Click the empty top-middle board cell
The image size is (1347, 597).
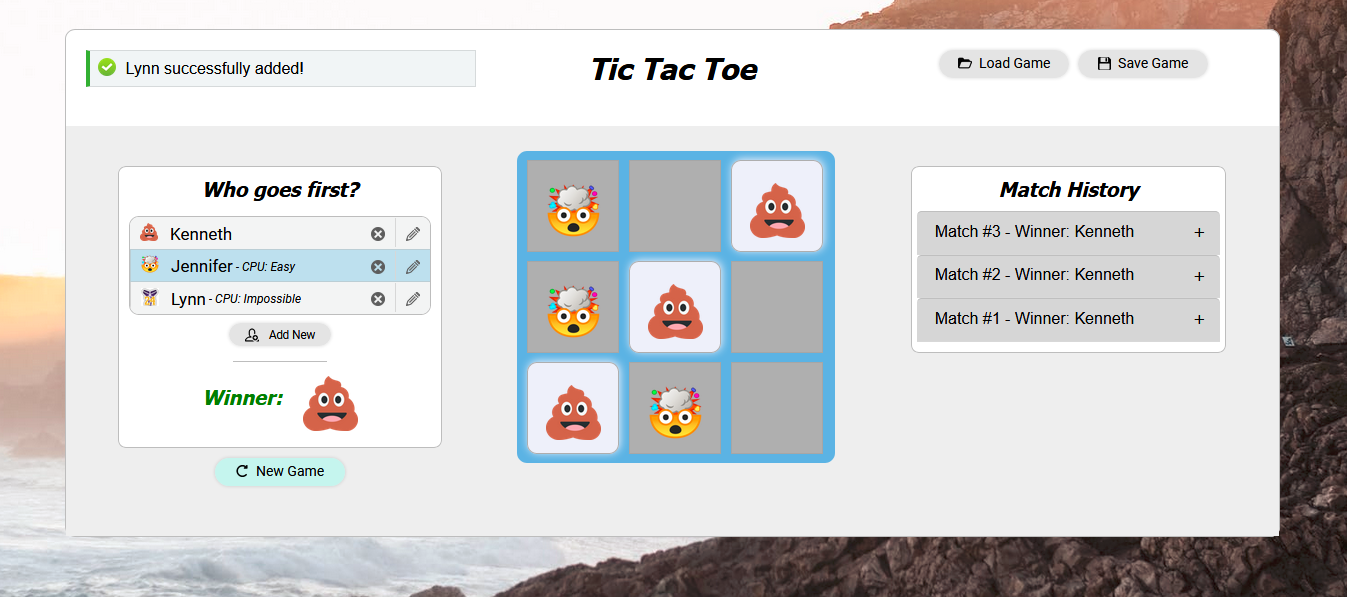click(675, 206)
